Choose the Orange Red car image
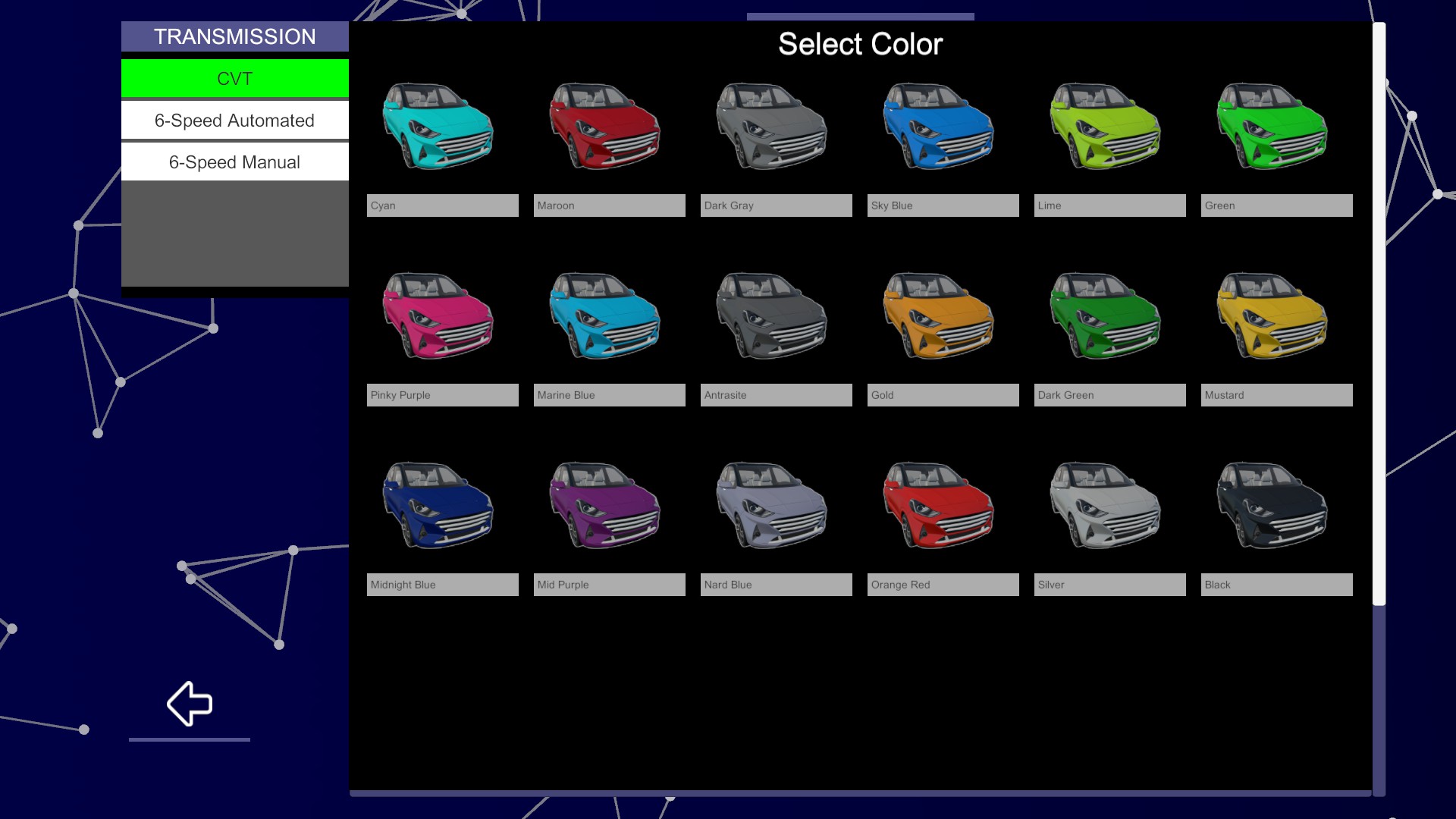 pos(939,505)
